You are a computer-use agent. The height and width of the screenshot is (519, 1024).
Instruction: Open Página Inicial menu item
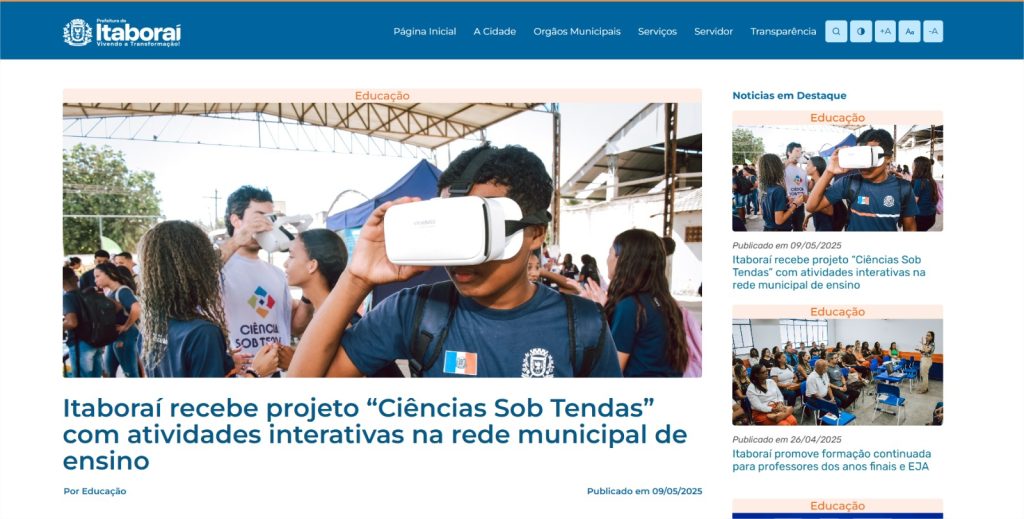click(x=424, y=31)
